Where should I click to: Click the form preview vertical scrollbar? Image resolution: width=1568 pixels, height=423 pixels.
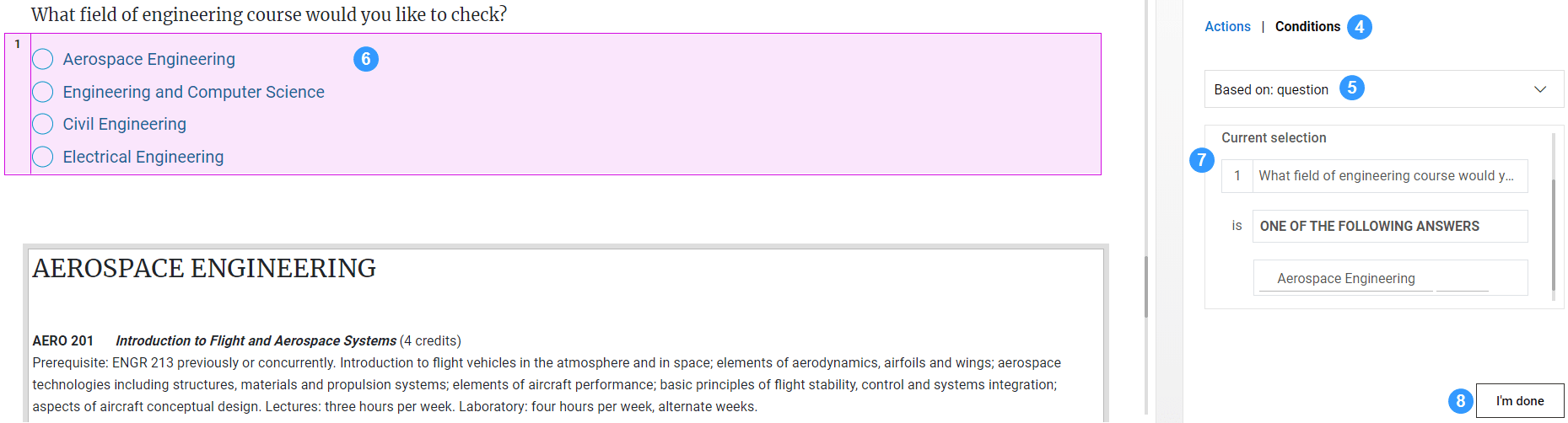pos(1146,286)
